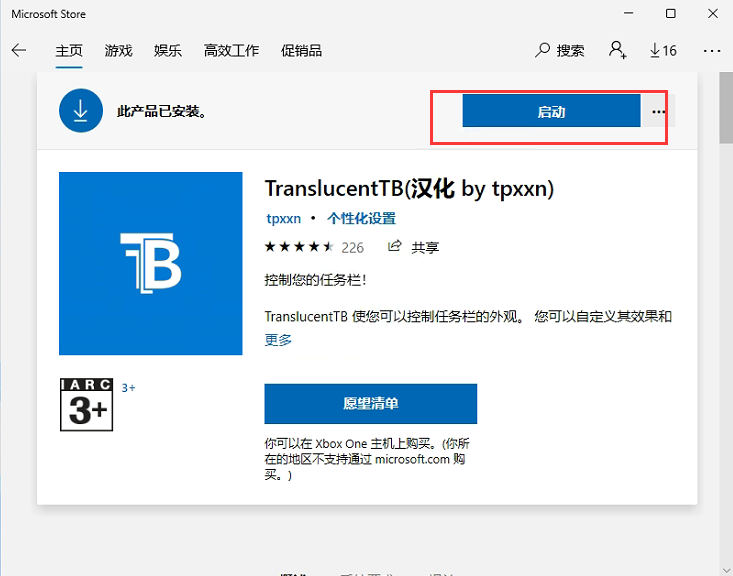Go back using the back arrow
This screenshot has height=576, width=733.
19,50
